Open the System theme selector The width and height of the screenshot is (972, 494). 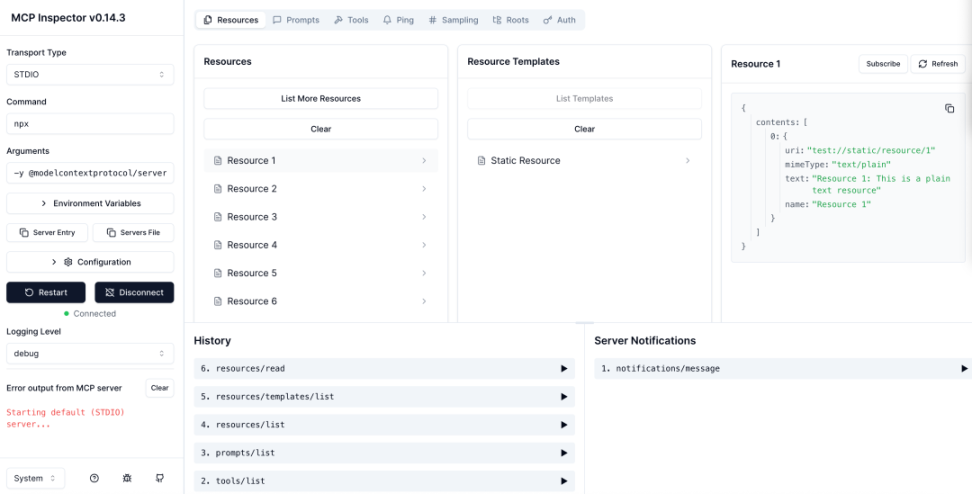[36, 478]
